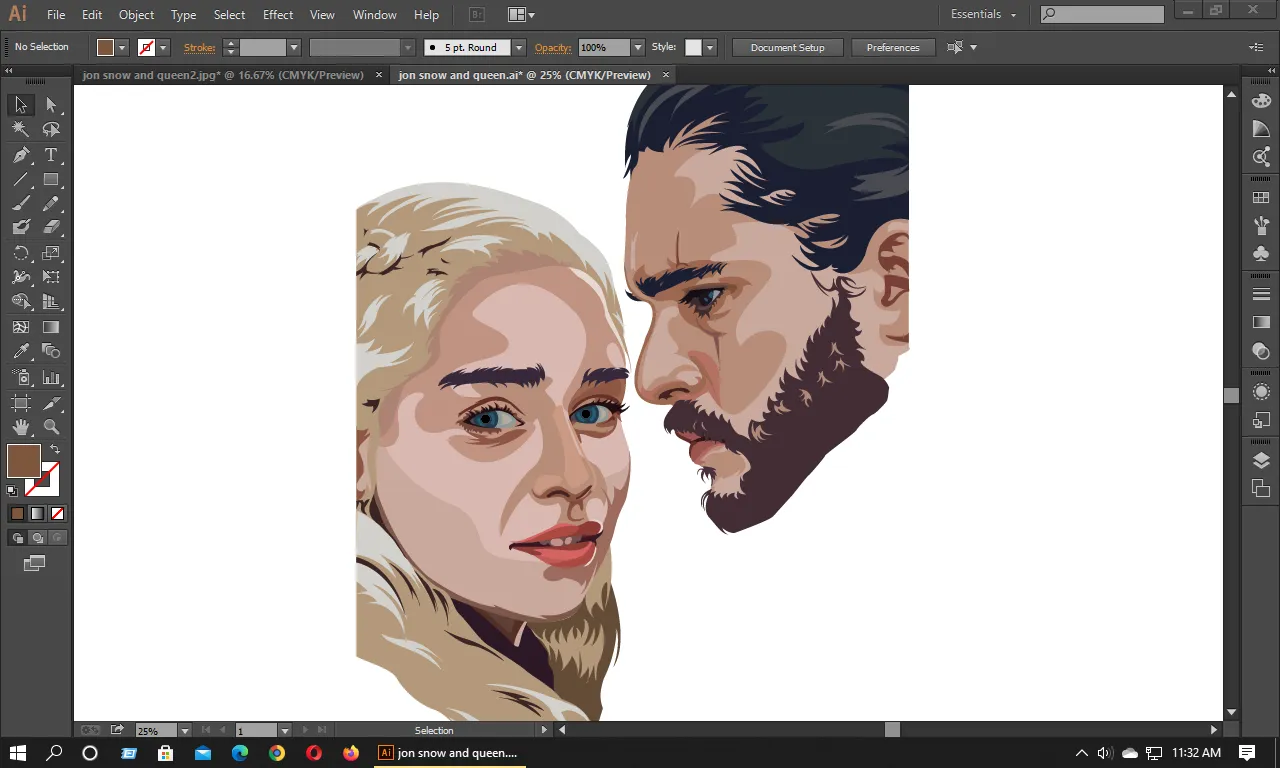Open the Symbols panel (club icon)

click(1261, 253)
